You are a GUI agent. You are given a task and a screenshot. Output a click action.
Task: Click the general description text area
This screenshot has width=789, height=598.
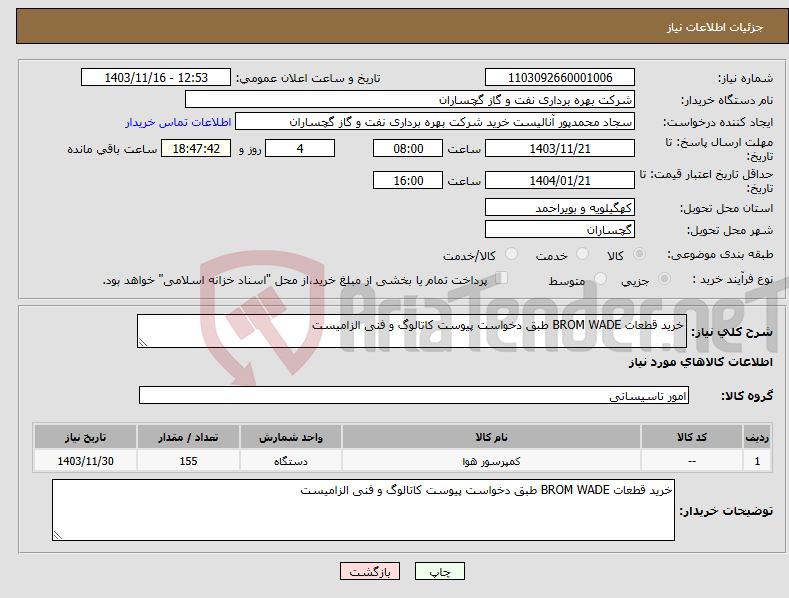(x=412, y=331)
